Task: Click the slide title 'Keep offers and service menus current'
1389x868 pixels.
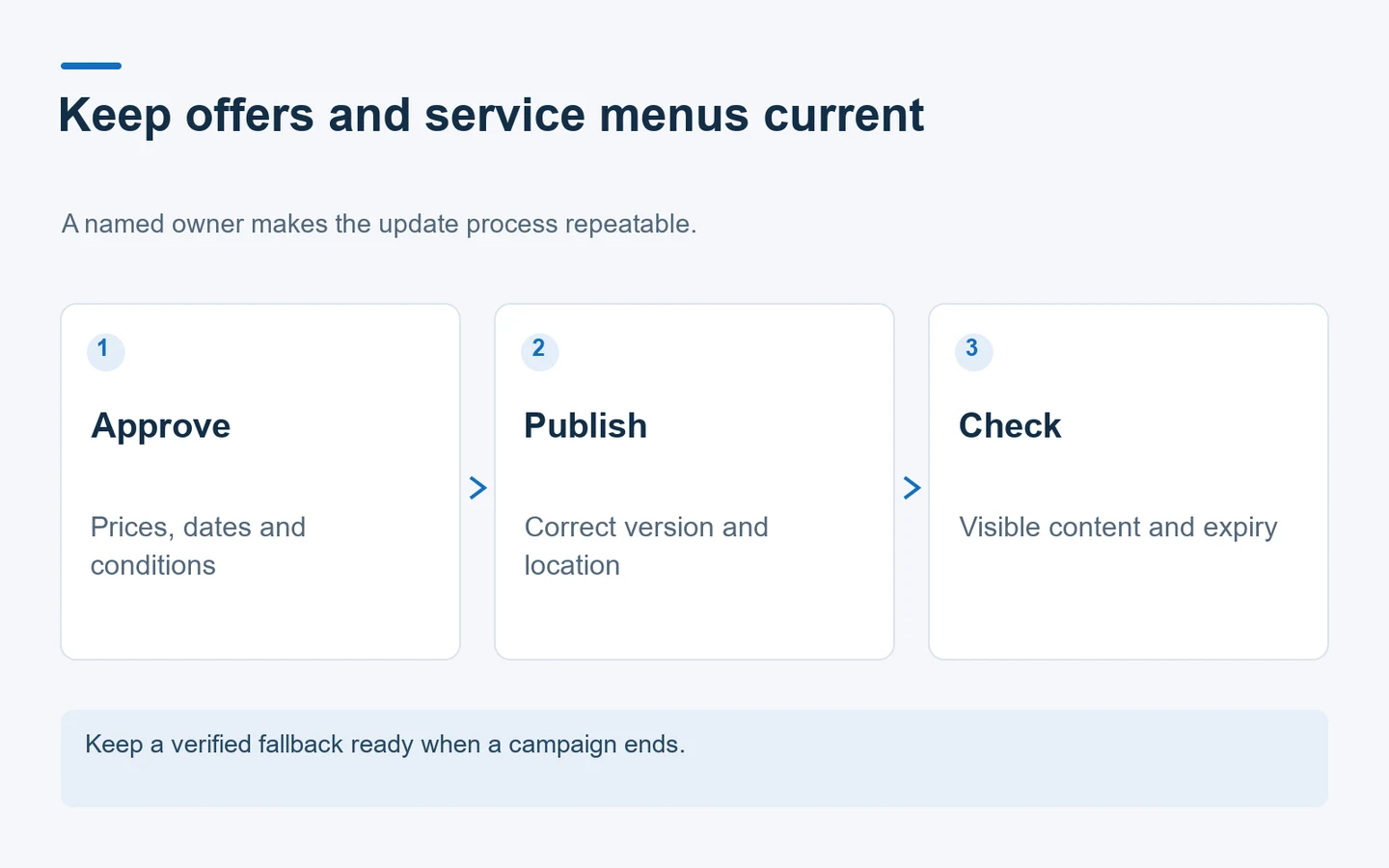Action: 491,116
